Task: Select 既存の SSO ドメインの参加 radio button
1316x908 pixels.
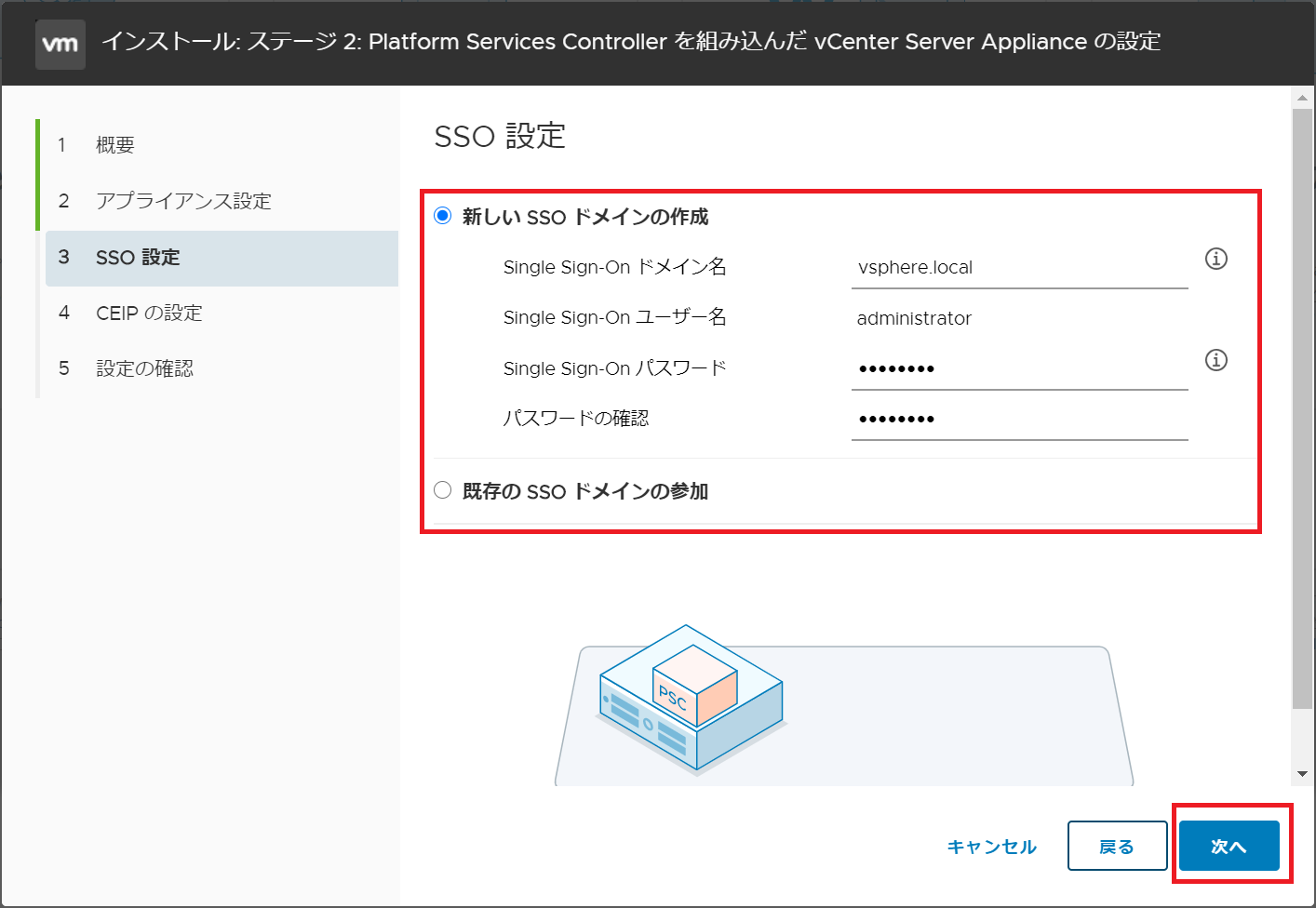Action: (443, 490)
